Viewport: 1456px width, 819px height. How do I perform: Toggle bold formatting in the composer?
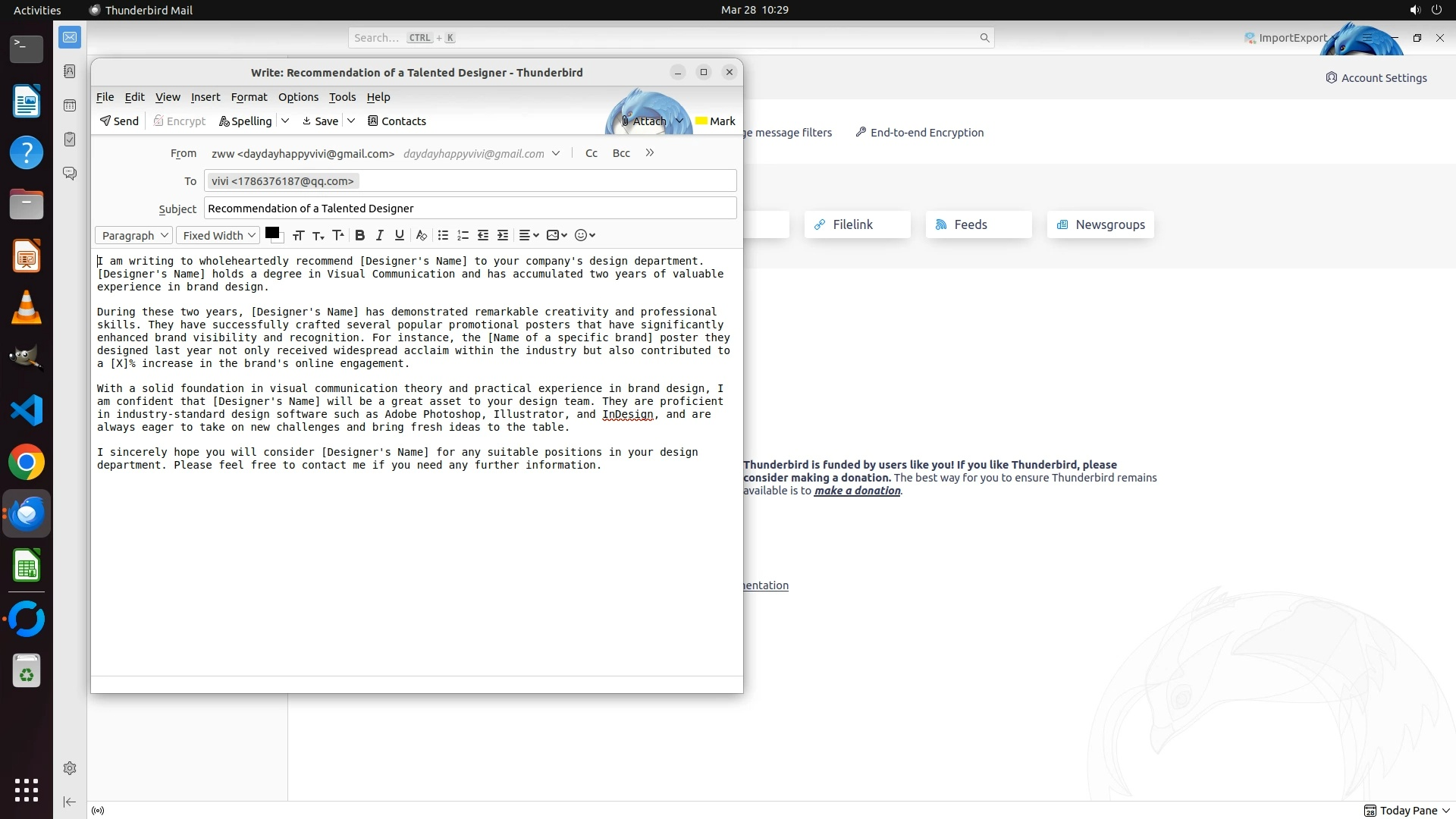tap(360, 236)
